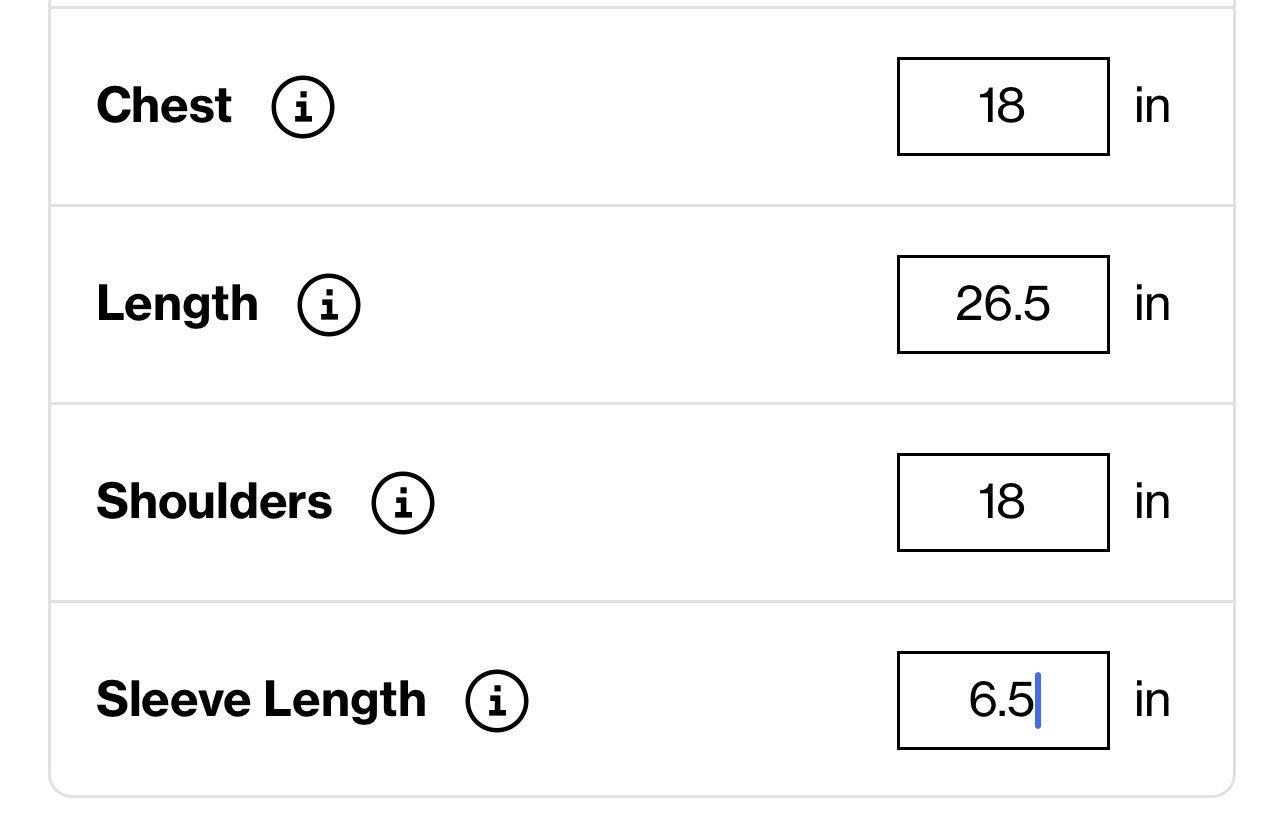Click the bold Length label
Image resolution: width=1284 pixels, height=814 pixels.
point(177,304)
